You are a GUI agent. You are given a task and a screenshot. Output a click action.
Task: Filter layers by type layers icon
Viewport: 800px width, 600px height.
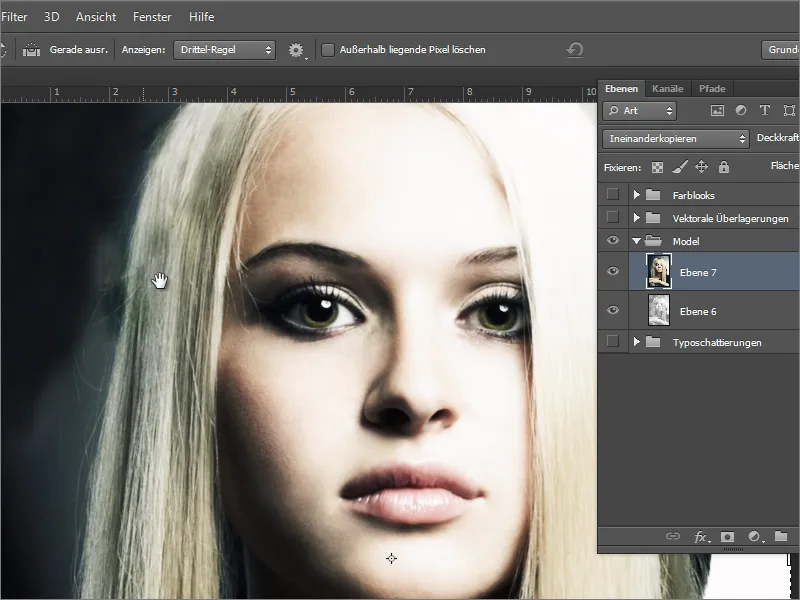coord(764,110)
